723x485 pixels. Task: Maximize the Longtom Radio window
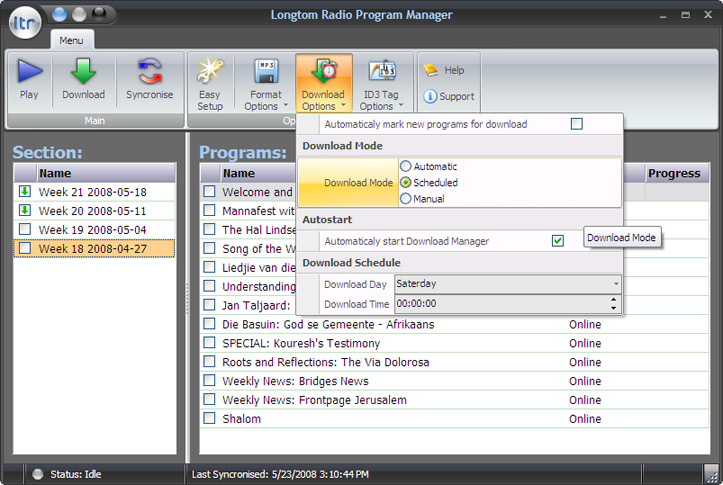[x=686, y=15]
